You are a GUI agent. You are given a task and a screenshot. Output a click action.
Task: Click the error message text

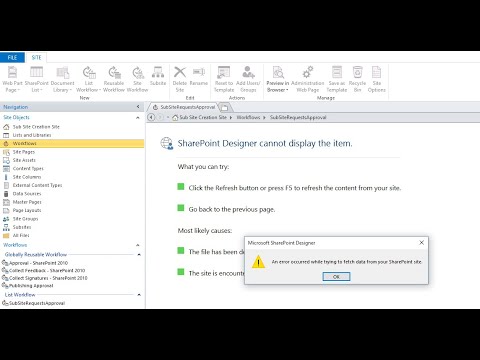(347, 262)
